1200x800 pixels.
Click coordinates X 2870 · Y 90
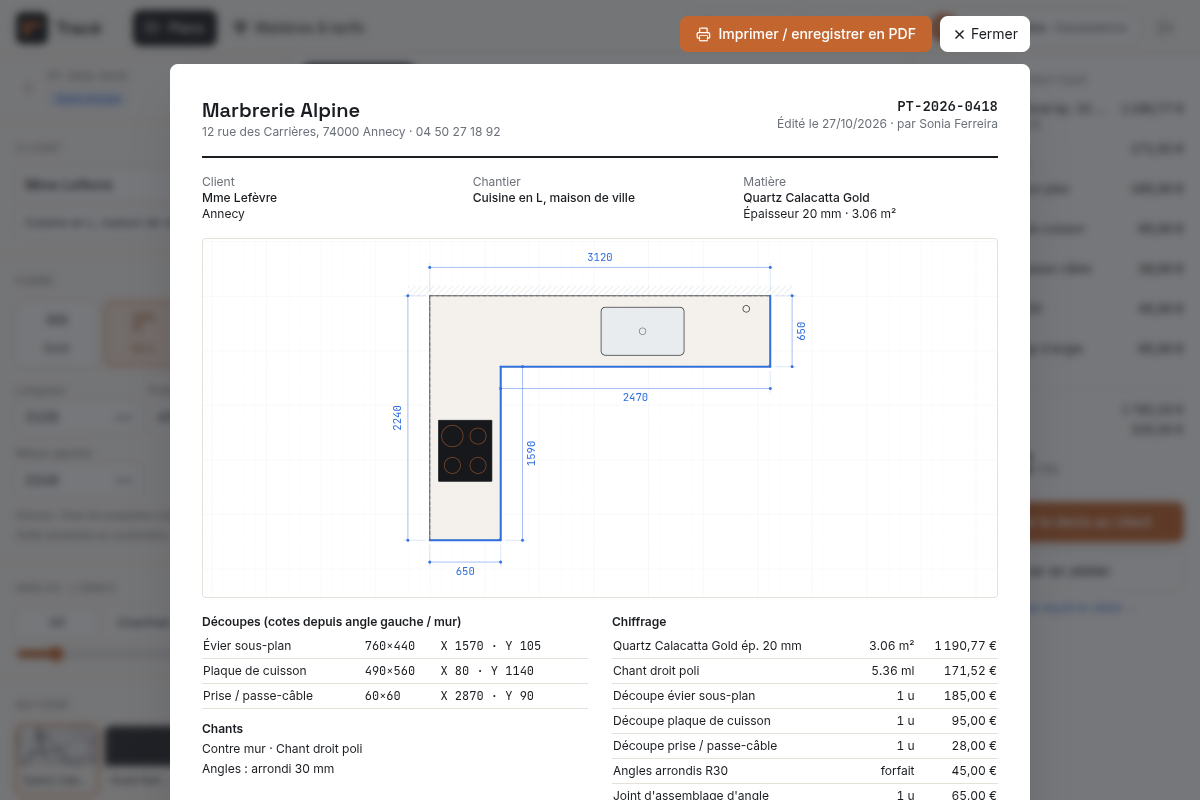point(487,696)
